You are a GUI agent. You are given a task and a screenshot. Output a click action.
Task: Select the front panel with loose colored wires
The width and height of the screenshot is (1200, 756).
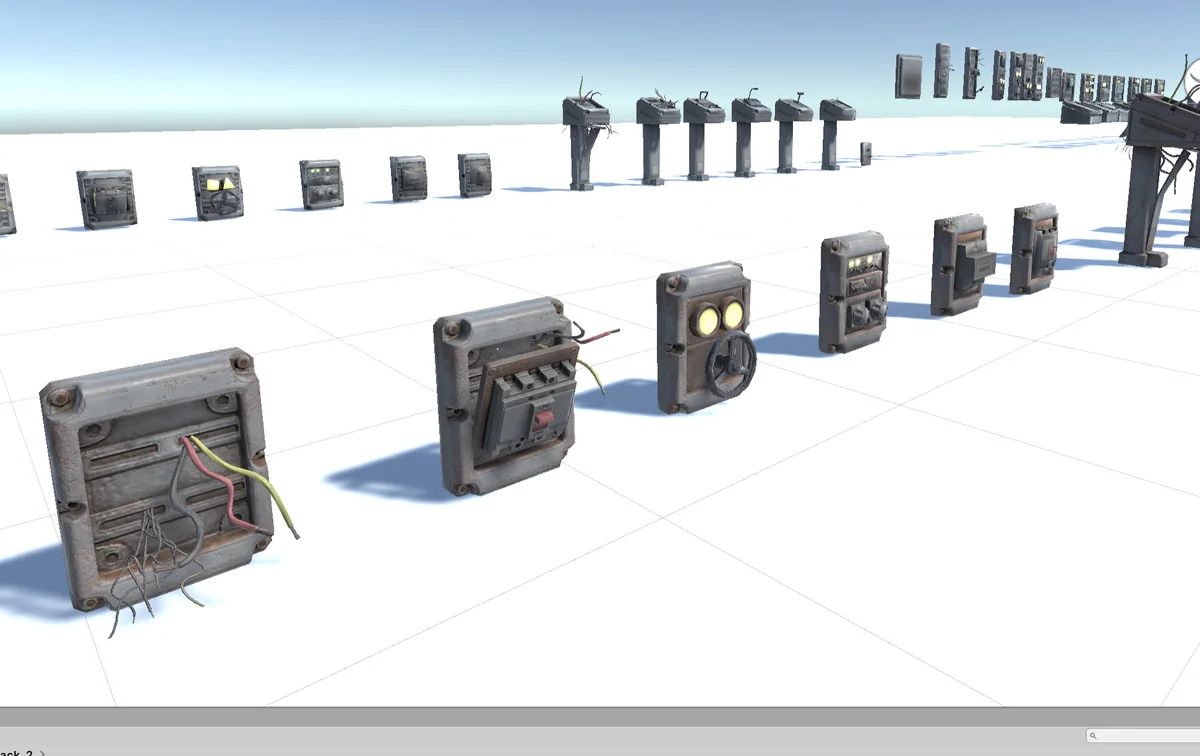[155, 477]
